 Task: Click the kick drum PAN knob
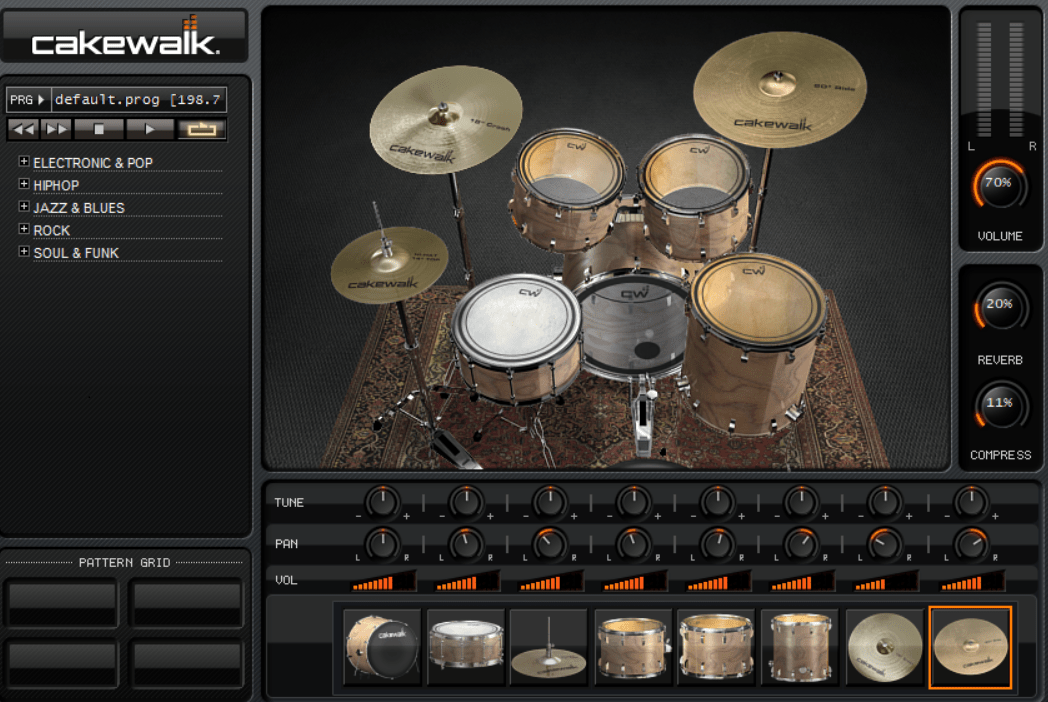(x=382, y=544)
